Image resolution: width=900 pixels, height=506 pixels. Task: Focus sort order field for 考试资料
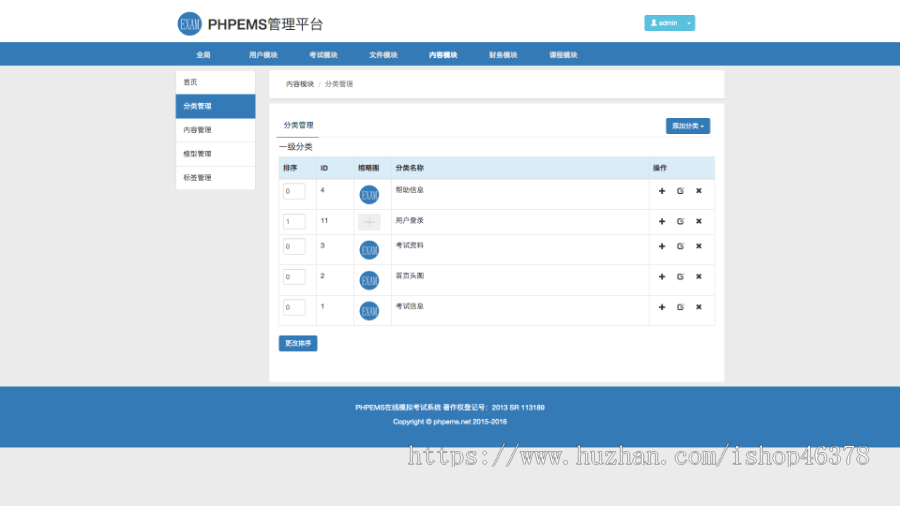(294, 246)
